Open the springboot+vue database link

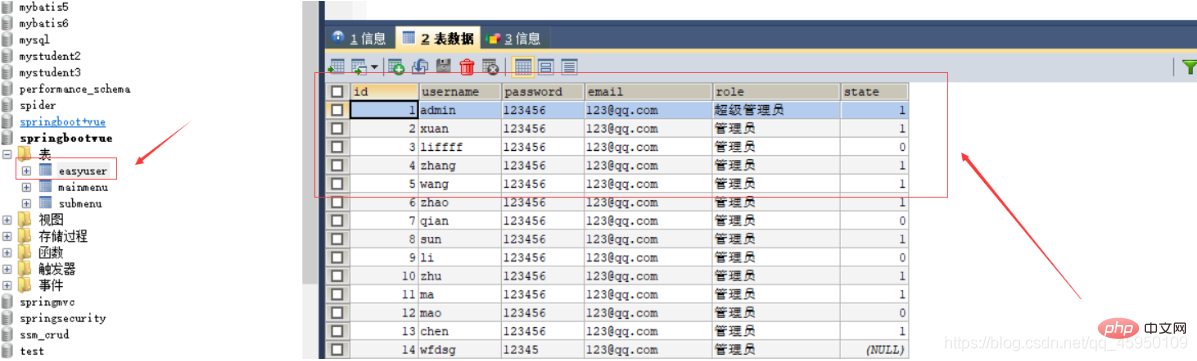[63, 121]
